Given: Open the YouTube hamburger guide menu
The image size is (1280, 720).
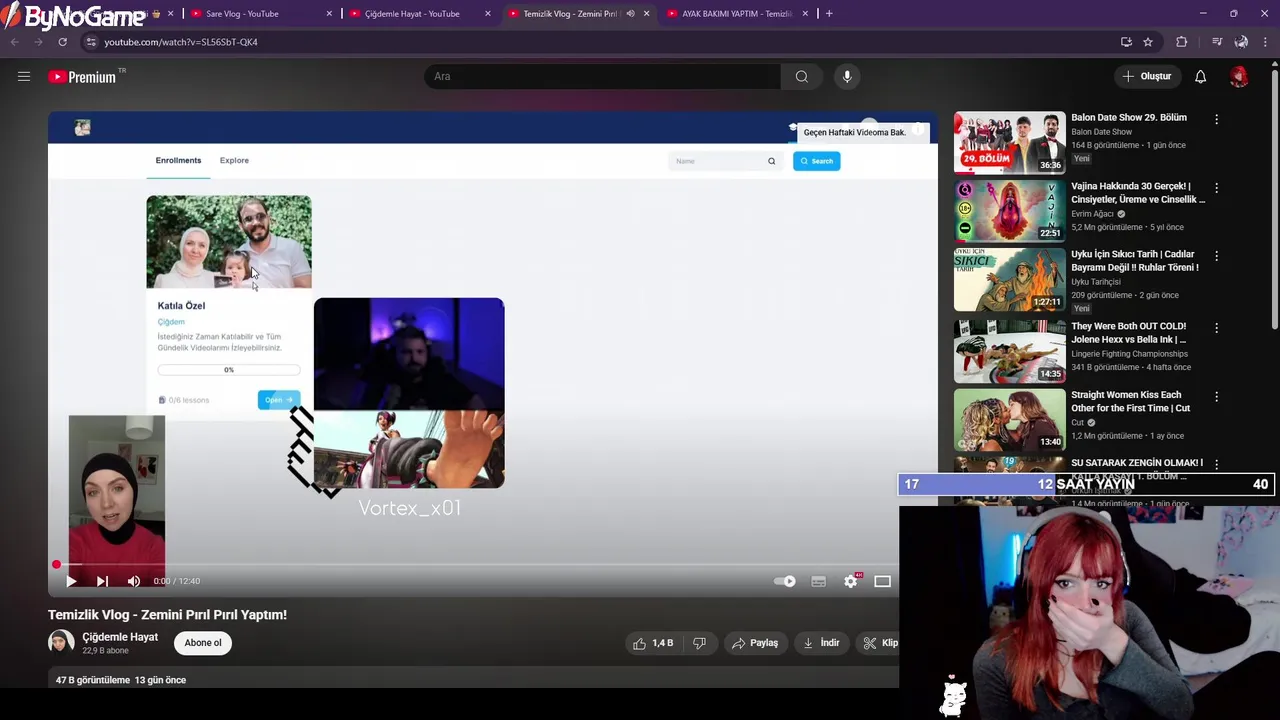Looking at the screenshot, I should pos(24,76).
